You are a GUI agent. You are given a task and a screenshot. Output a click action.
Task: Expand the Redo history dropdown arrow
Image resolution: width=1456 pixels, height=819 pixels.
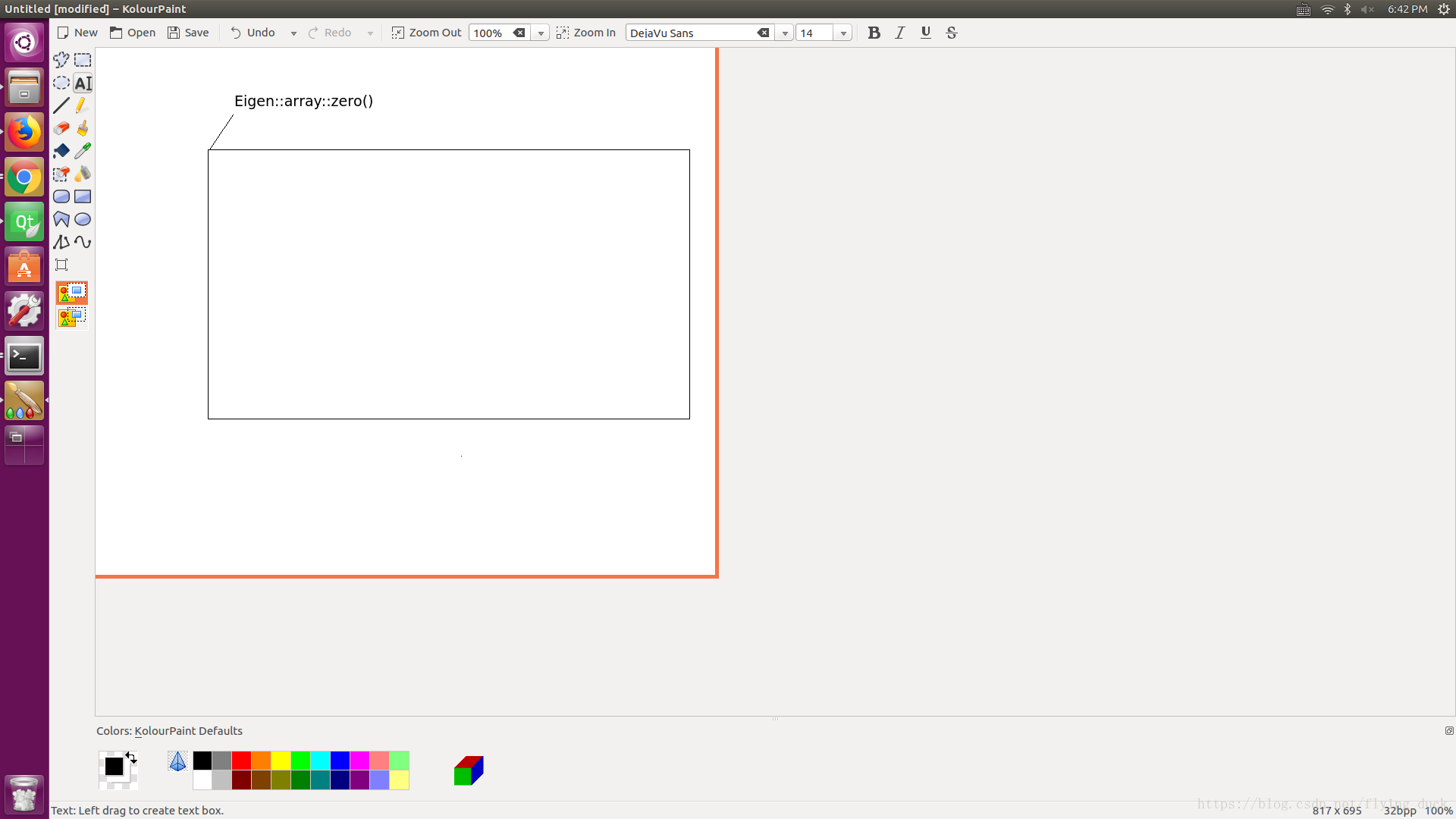point(370,33)
